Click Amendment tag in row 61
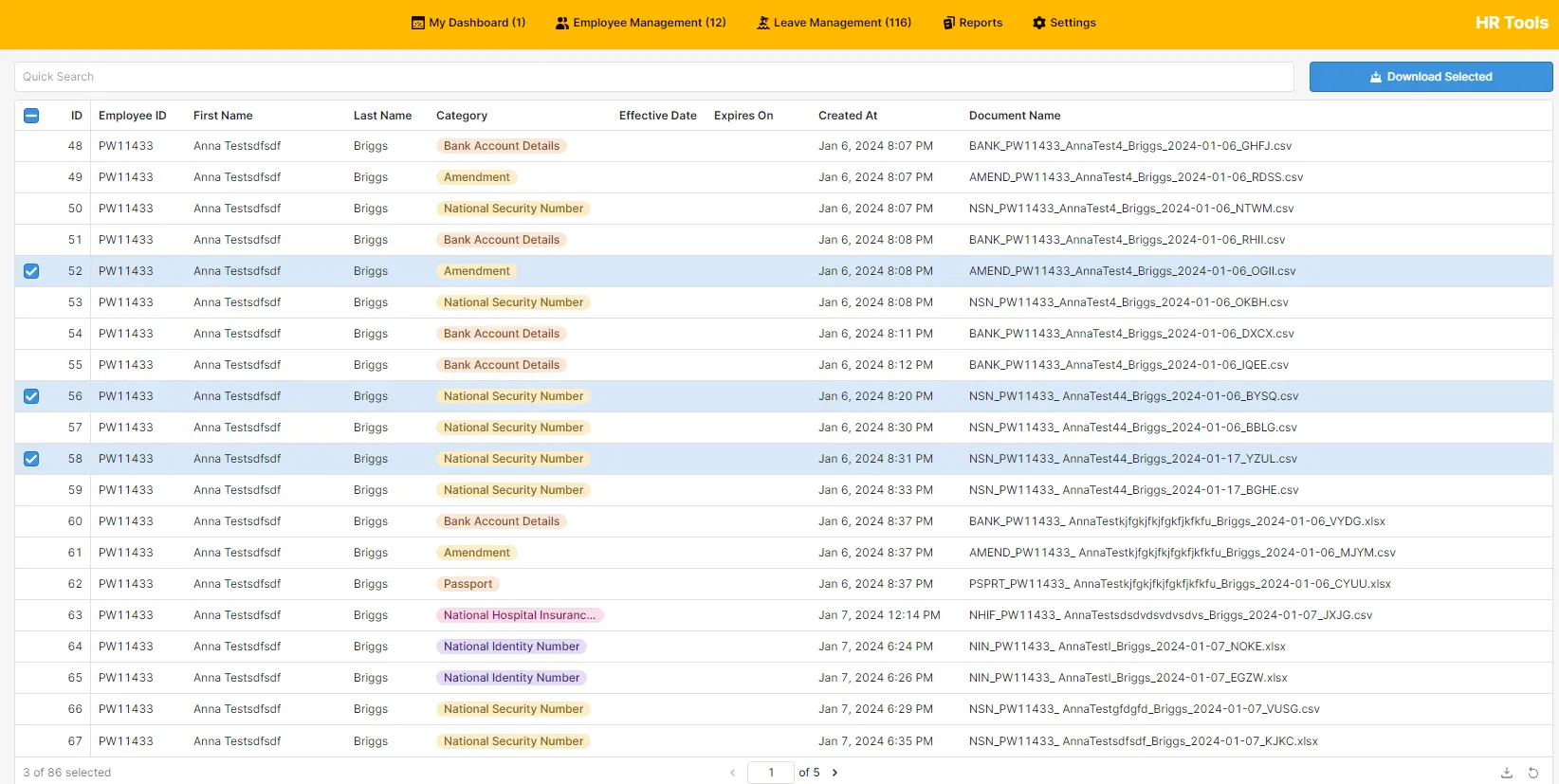The width and height of the screenshot is (1559, 784). pos(477,553)
